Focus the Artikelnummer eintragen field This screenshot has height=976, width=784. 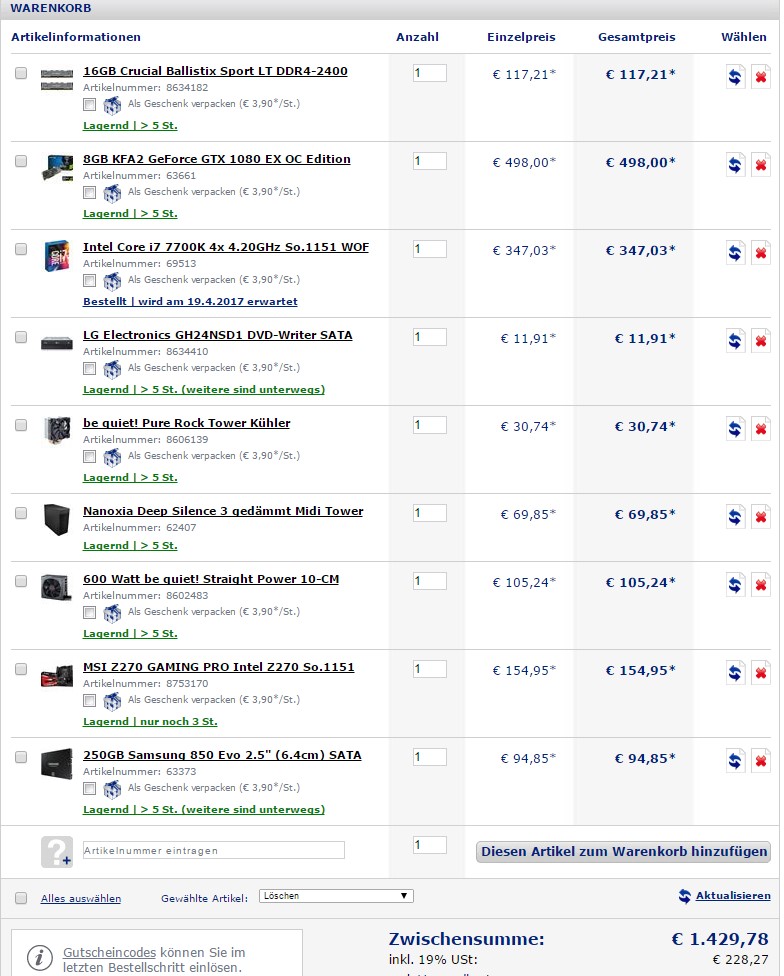coord(213,850)
